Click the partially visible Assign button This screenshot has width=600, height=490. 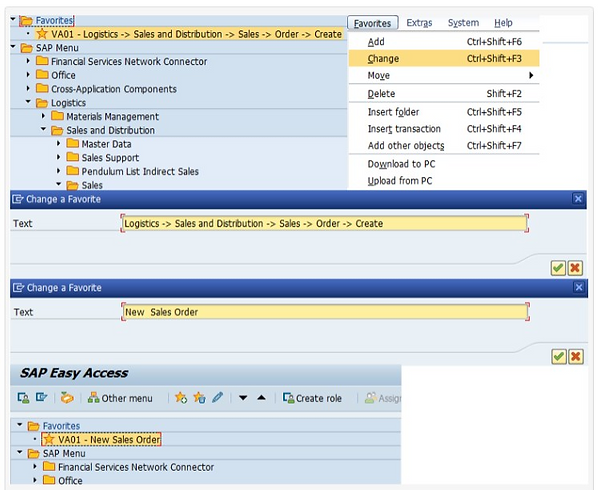[x=382, y=398]
